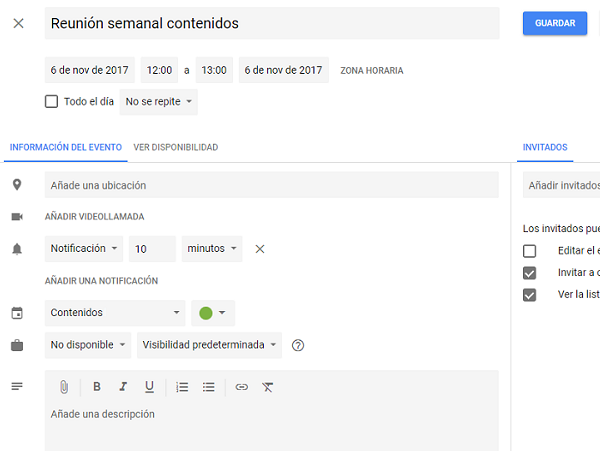Click the briefcase availability icon
This screenshot has height=459, width=600.
click(17, 345)
